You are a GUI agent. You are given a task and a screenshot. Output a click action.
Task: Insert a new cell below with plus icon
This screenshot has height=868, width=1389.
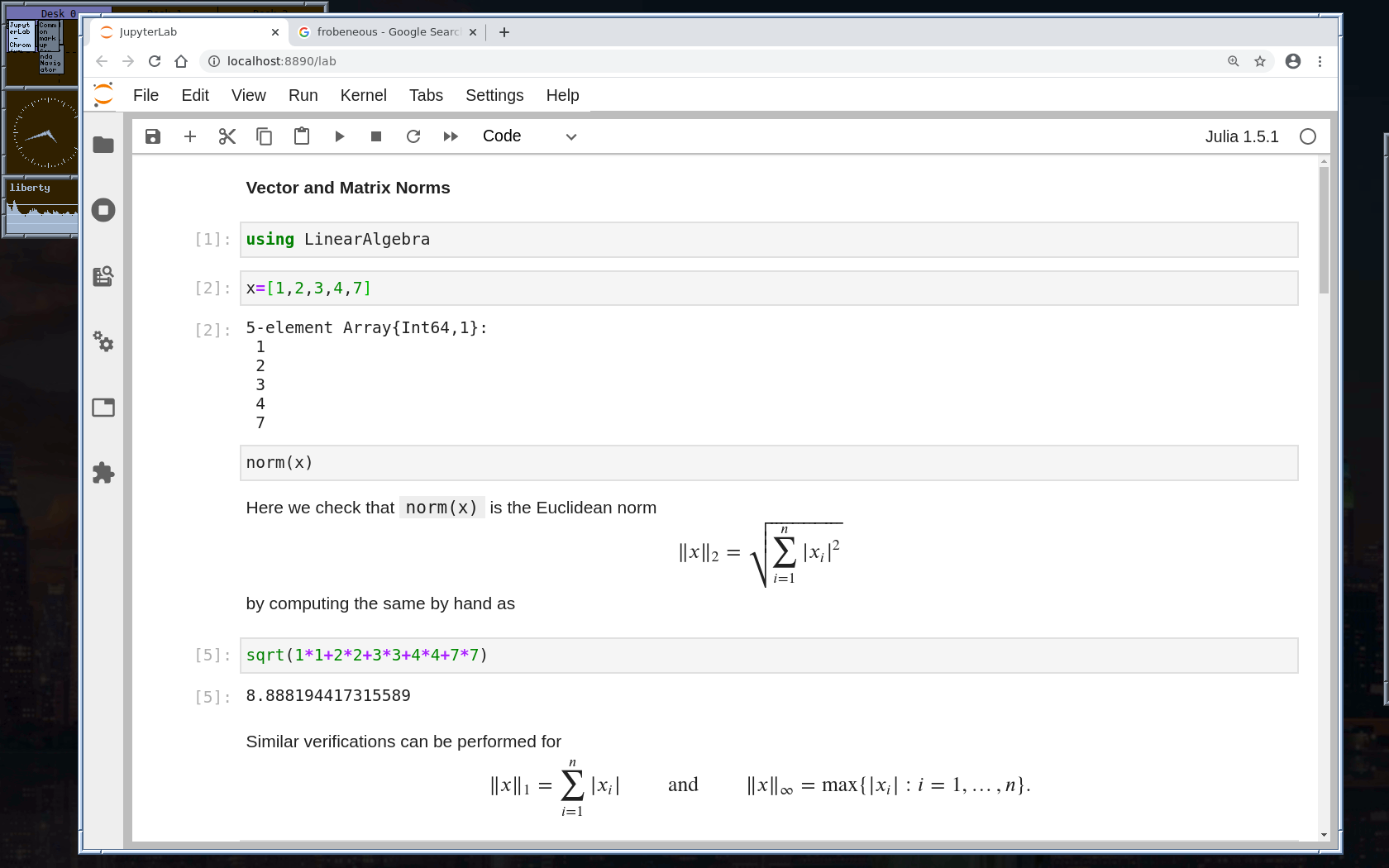190,136
